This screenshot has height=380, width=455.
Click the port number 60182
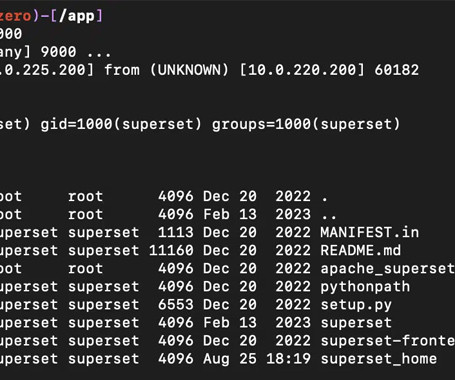(397, 70)
